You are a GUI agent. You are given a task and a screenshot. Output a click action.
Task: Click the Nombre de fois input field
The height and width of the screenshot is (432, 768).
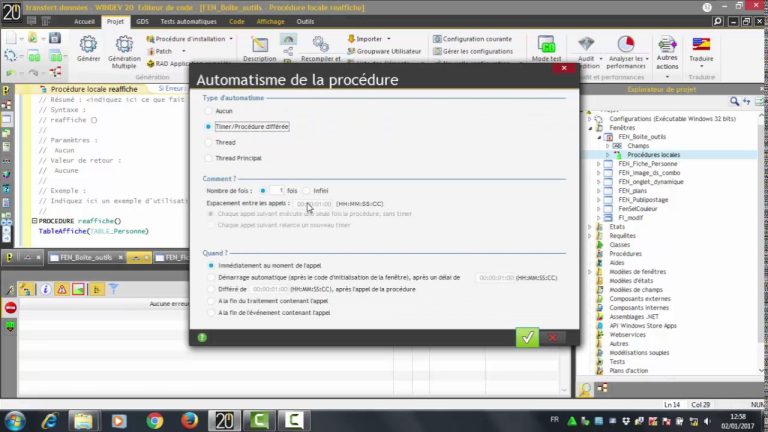(x=276, y=190)
